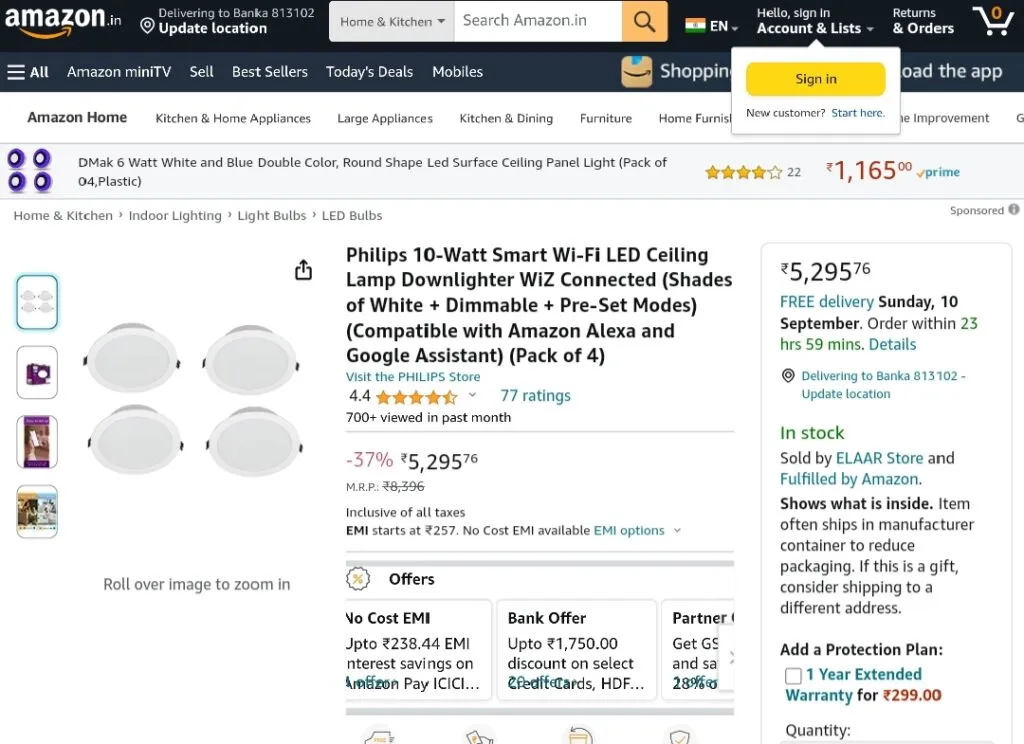
Task: Click the orange search magnifier button
Action: 644,21
